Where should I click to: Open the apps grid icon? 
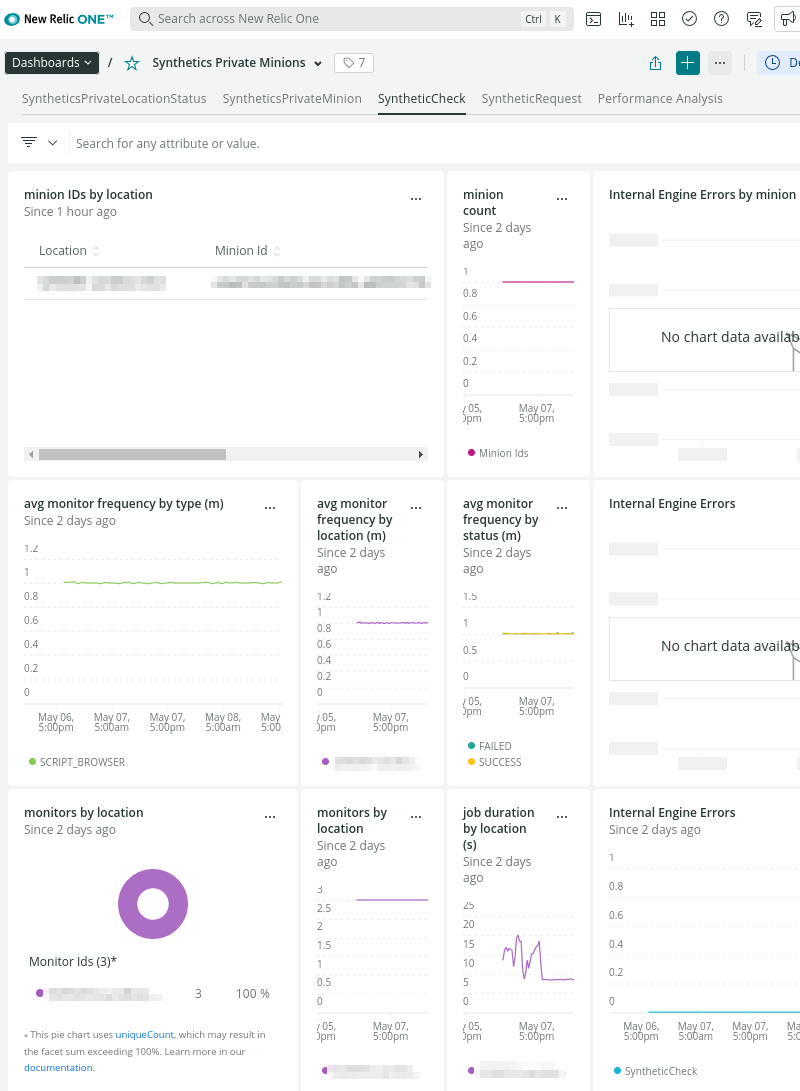658,19
